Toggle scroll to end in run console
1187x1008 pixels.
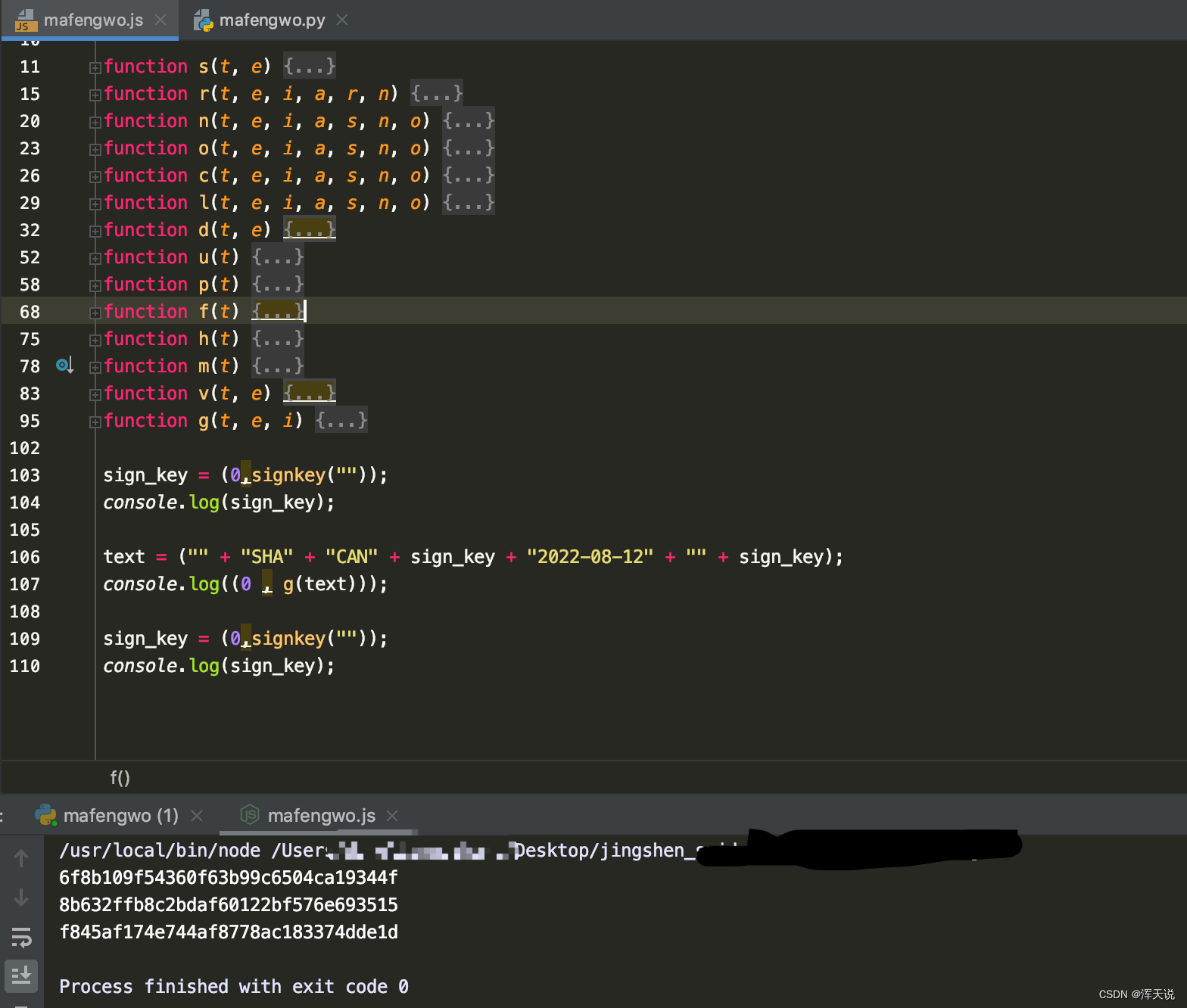tap(21, 975)
